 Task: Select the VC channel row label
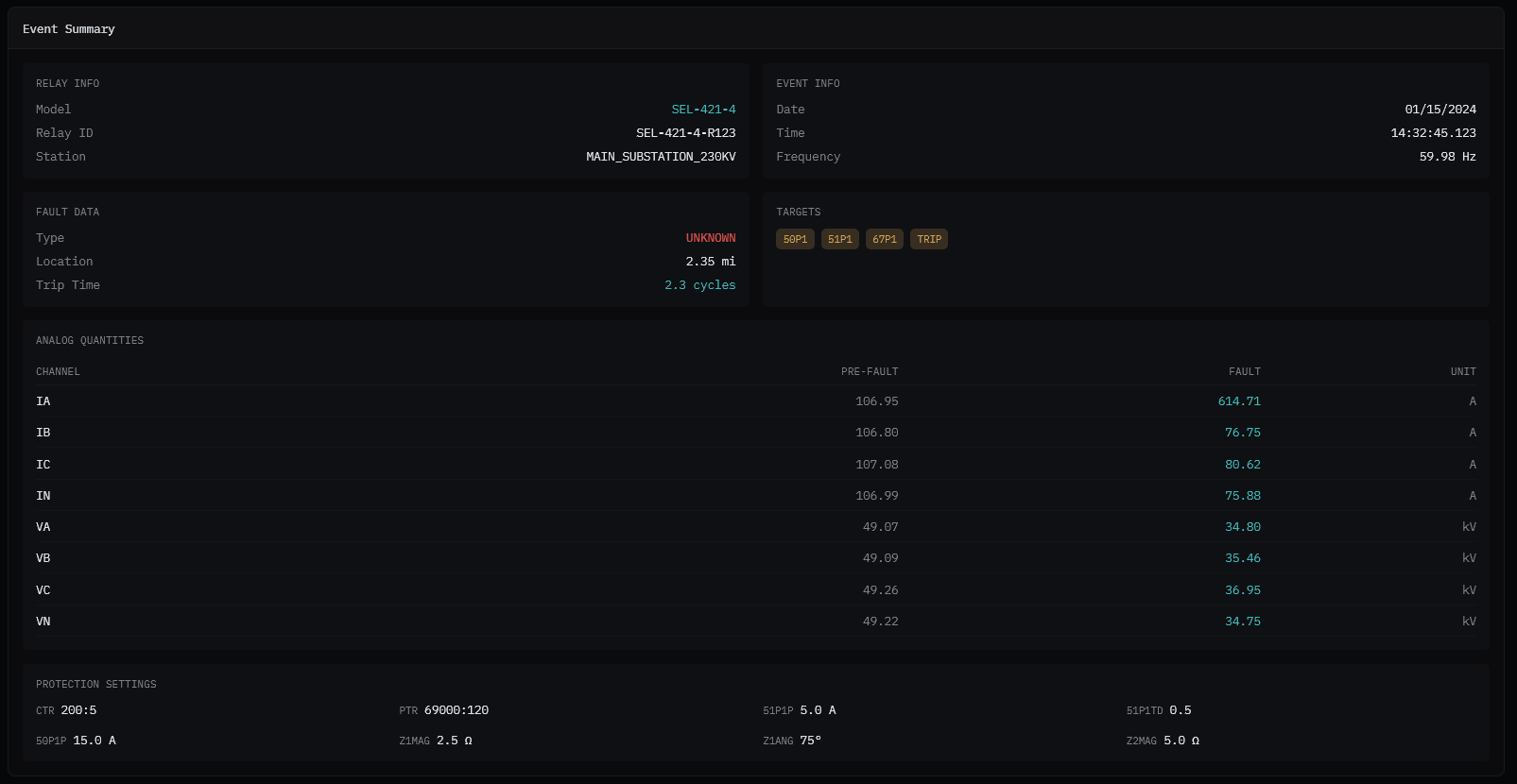tap(43, 590)
